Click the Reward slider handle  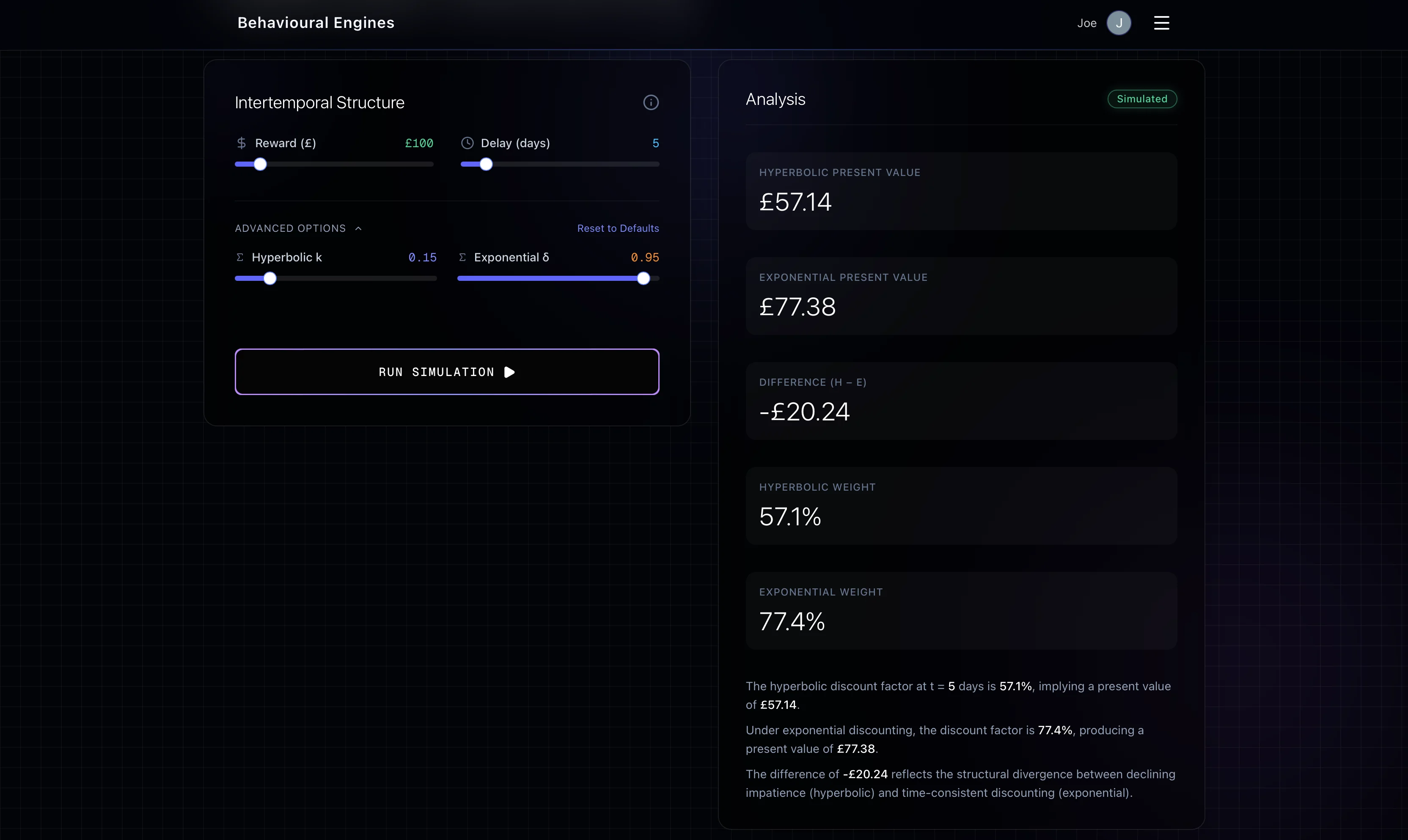[x=260, y=165]
